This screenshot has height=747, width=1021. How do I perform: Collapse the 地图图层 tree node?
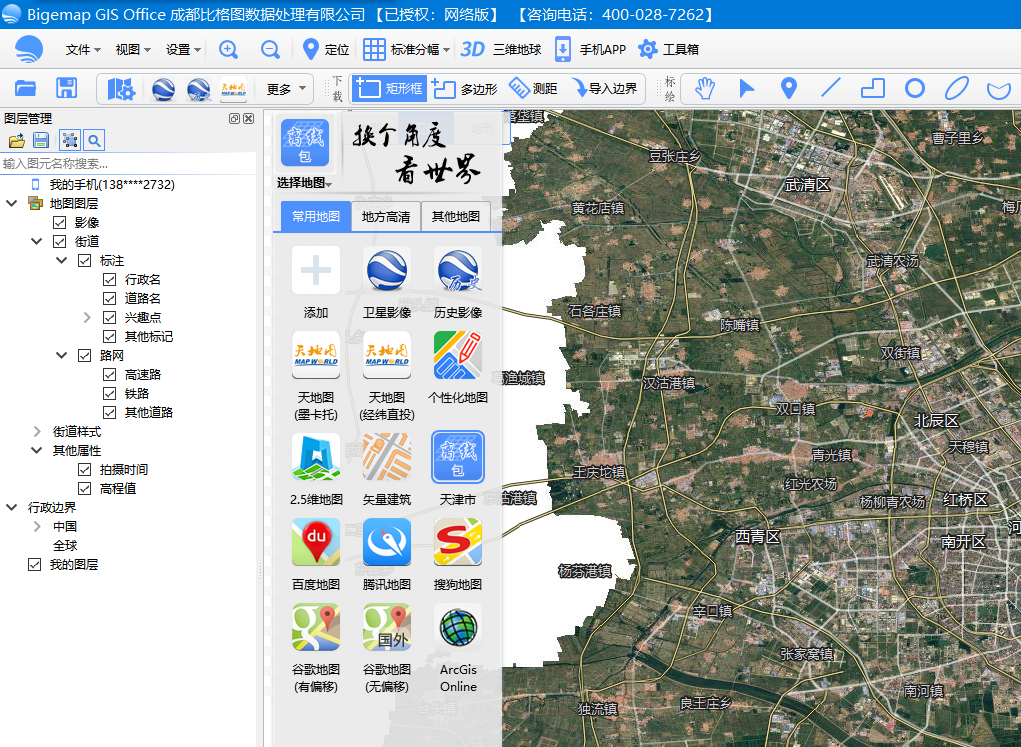(11, 203)
